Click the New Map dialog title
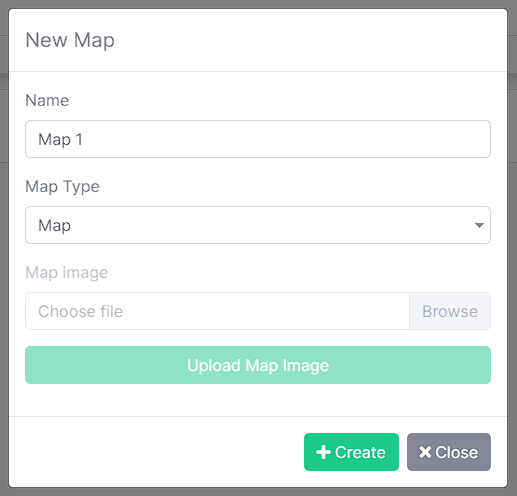Viewport: 517px width, 496px height. point(70,40)
